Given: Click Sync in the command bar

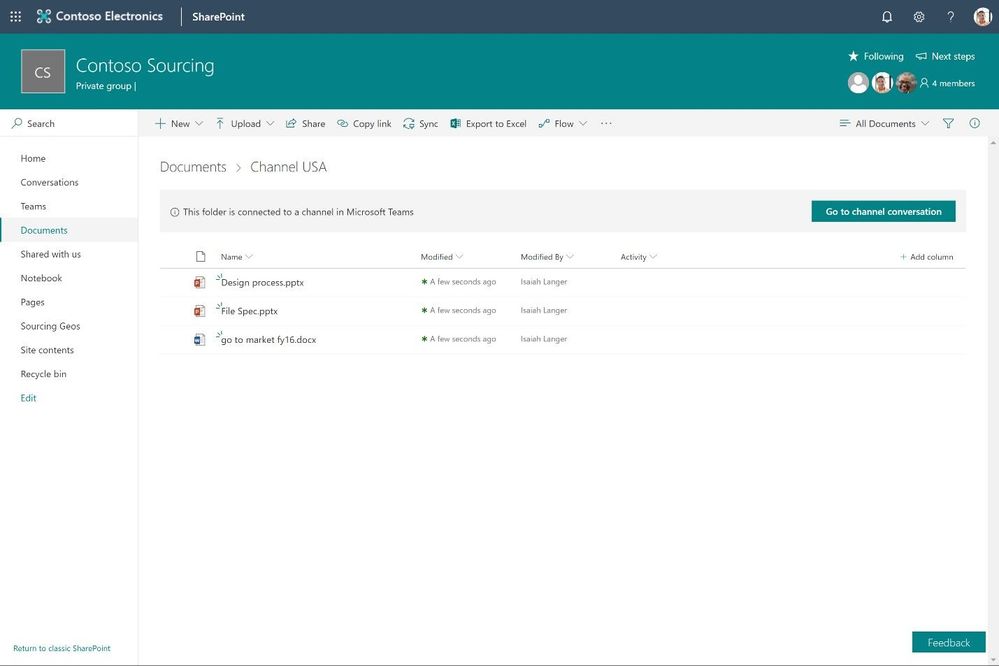Looking at the screenshot, I should pyautogui.click(x=420, y=124).
